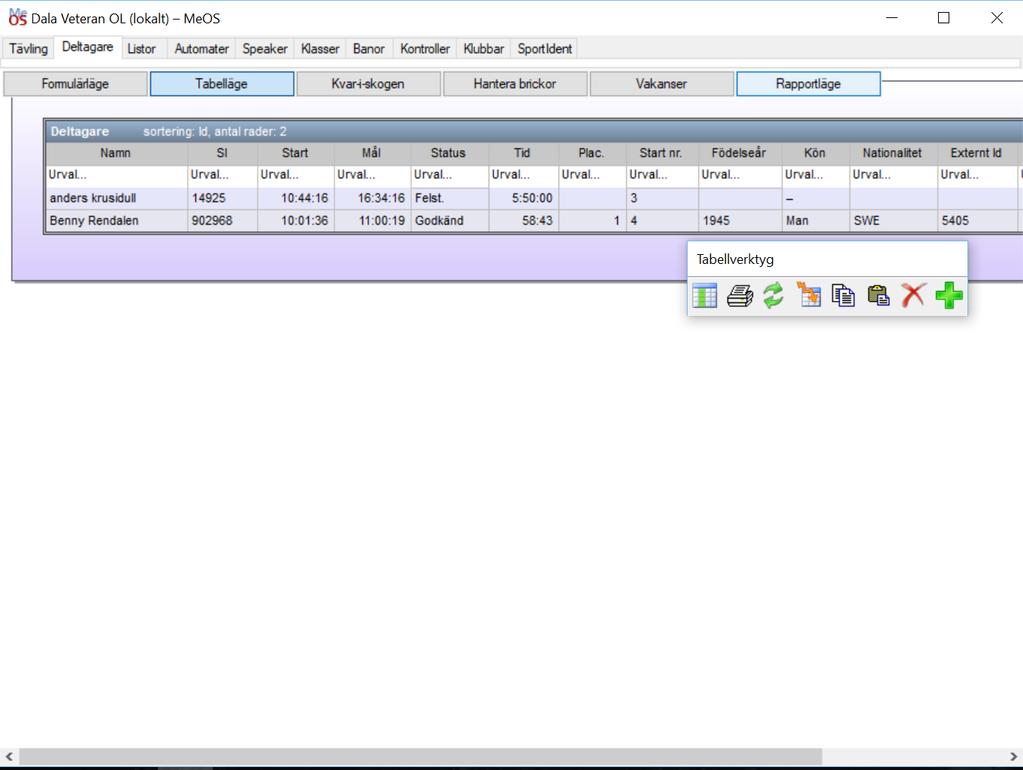Go to the Automater tab

coord(202,49)
